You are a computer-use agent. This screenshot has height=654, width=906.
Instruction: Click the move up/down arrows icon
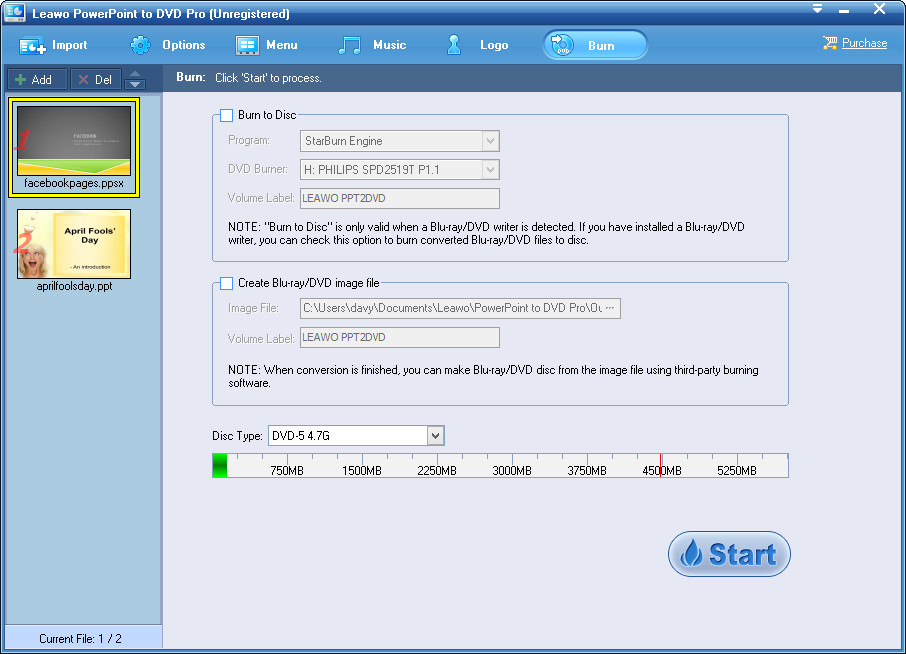pyautogui.click(x=135, y=80)
